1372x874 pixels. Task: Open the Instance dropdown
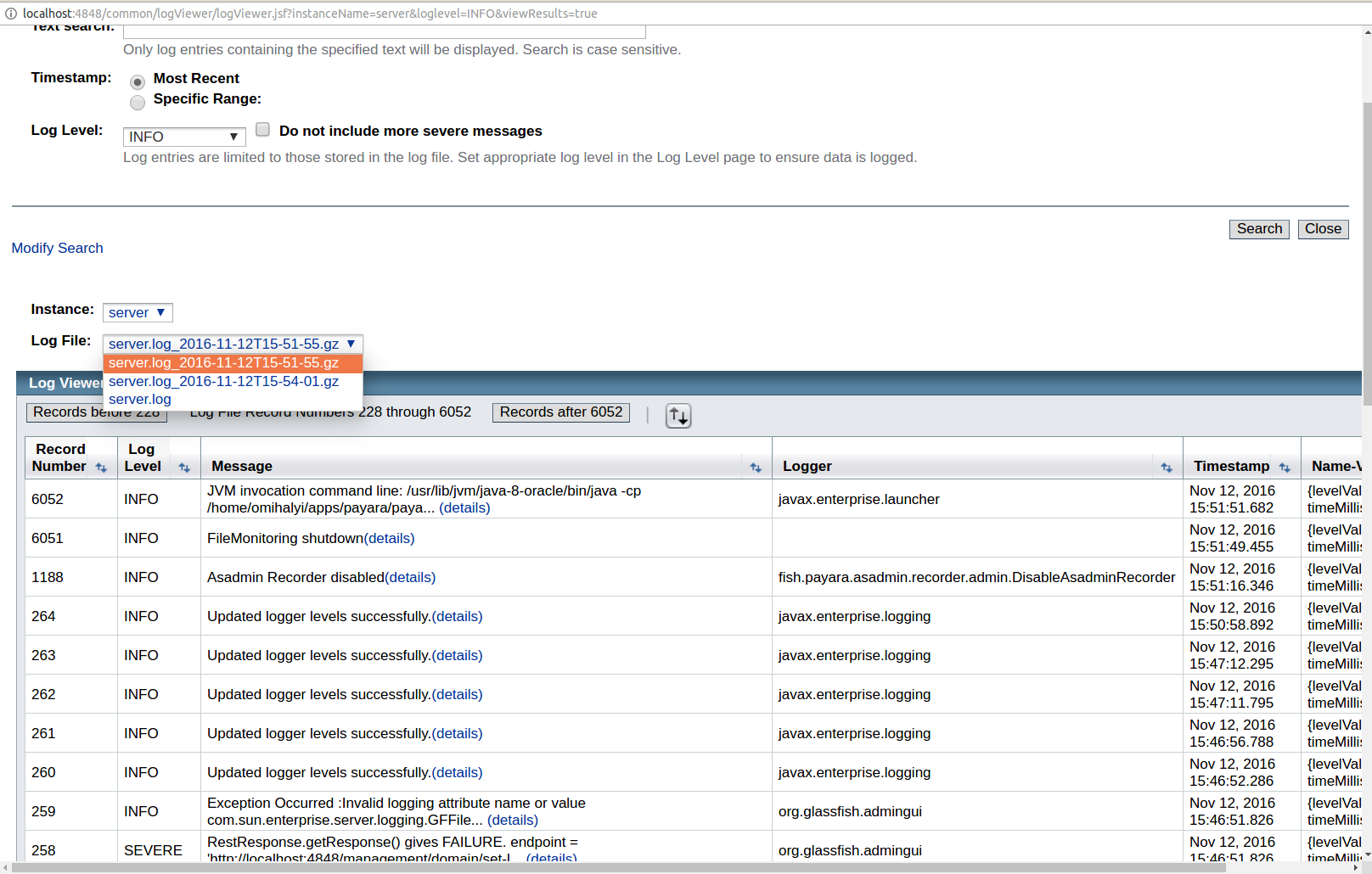(138, 312)
